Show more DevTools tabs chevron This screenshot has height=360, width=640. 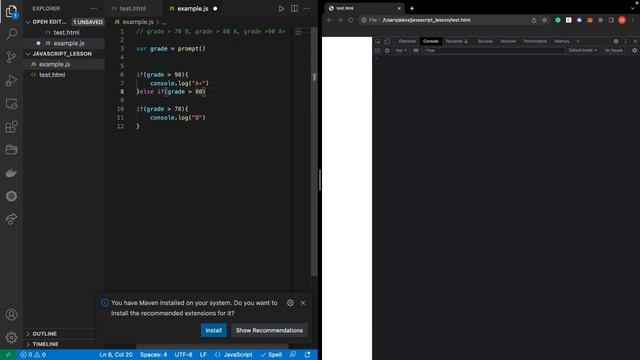click(578, 41)
